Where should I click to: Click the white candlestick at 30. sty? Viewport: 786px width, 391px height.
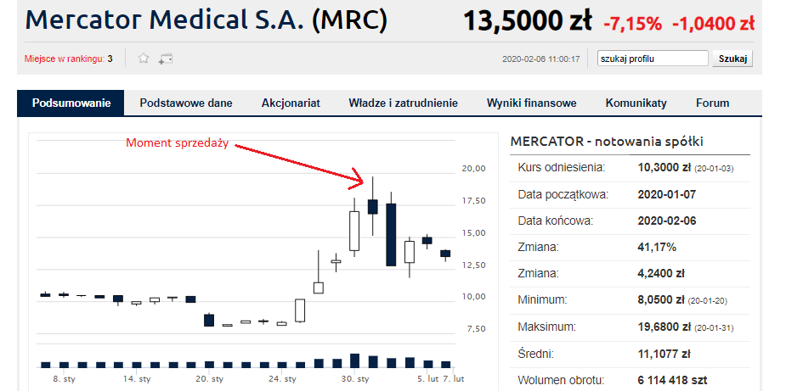coord(354,231)
